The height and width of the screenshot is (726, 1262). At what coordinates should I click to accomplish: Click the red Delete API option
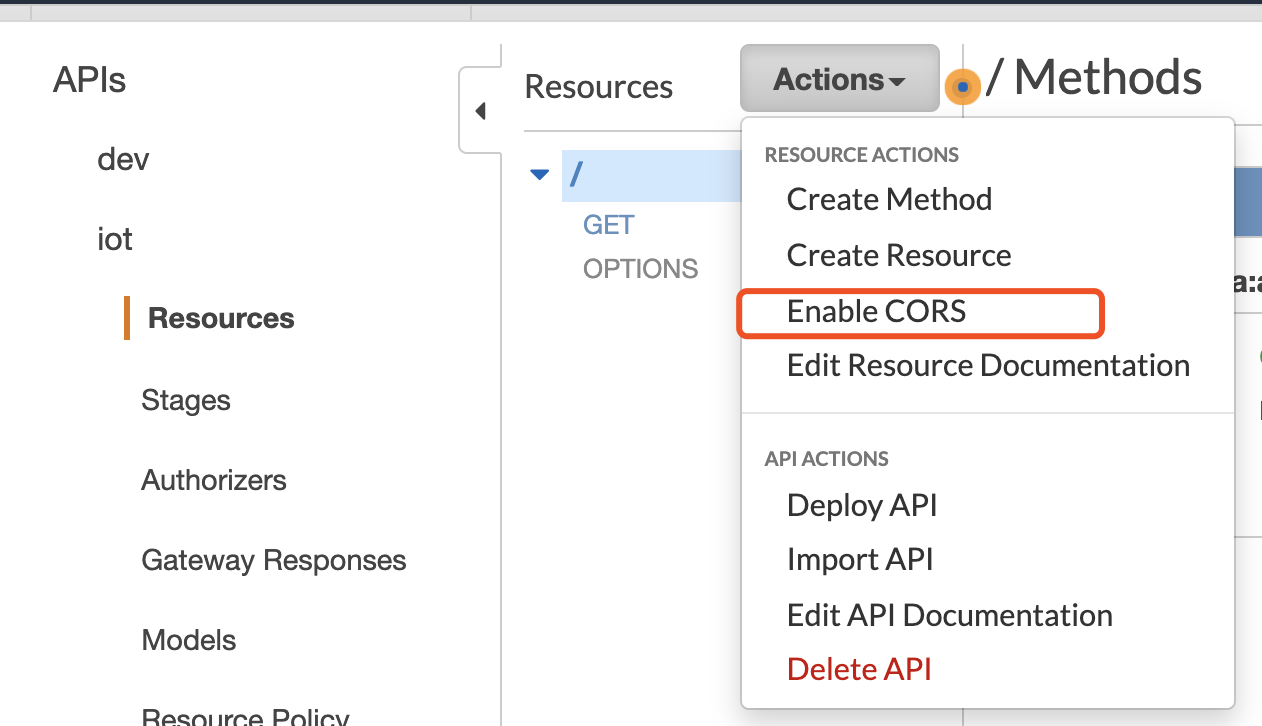[859, 668]
